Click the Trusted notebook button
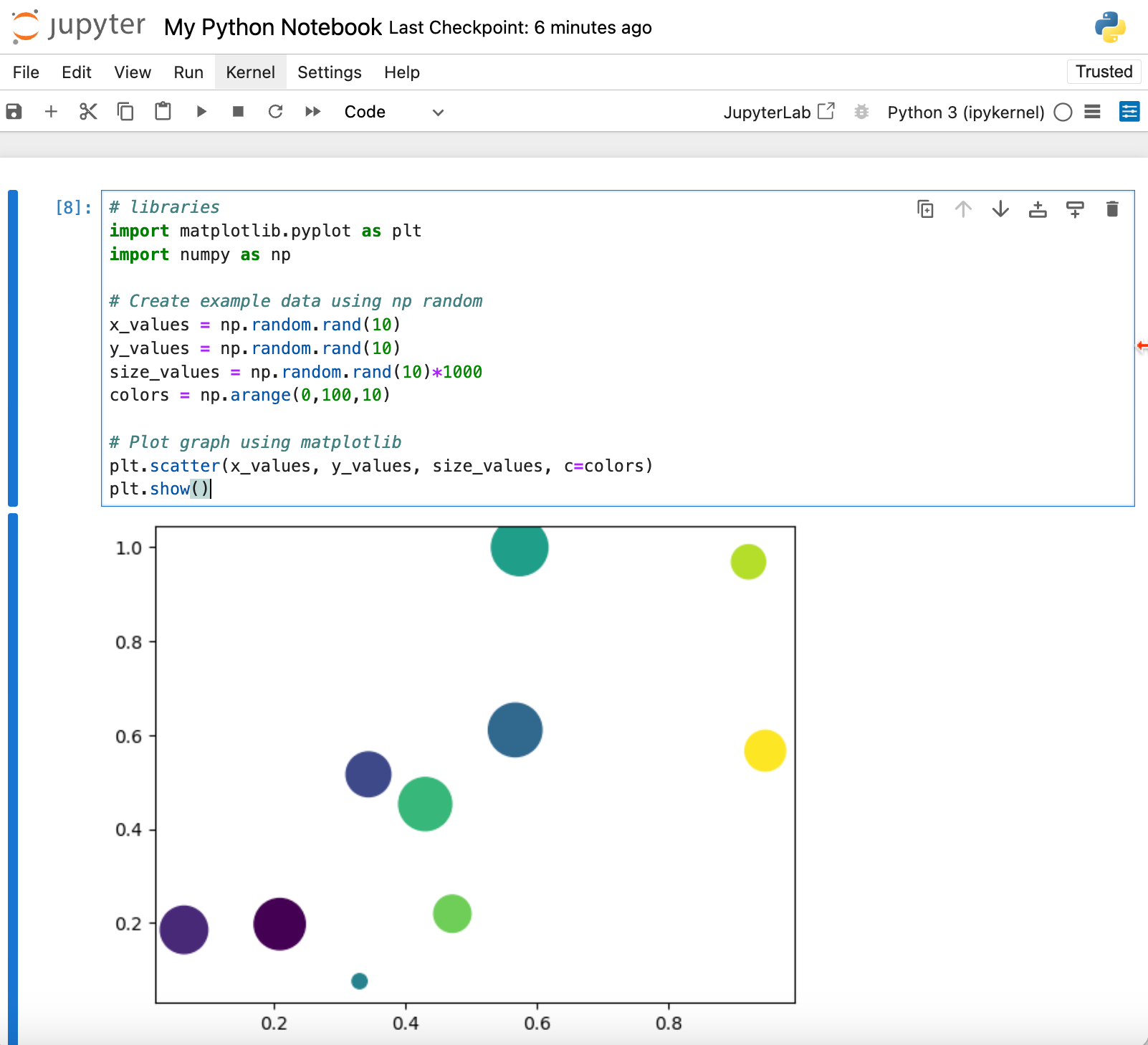The width and height of the screenshot is (1148, 1045). (1104, 72)
